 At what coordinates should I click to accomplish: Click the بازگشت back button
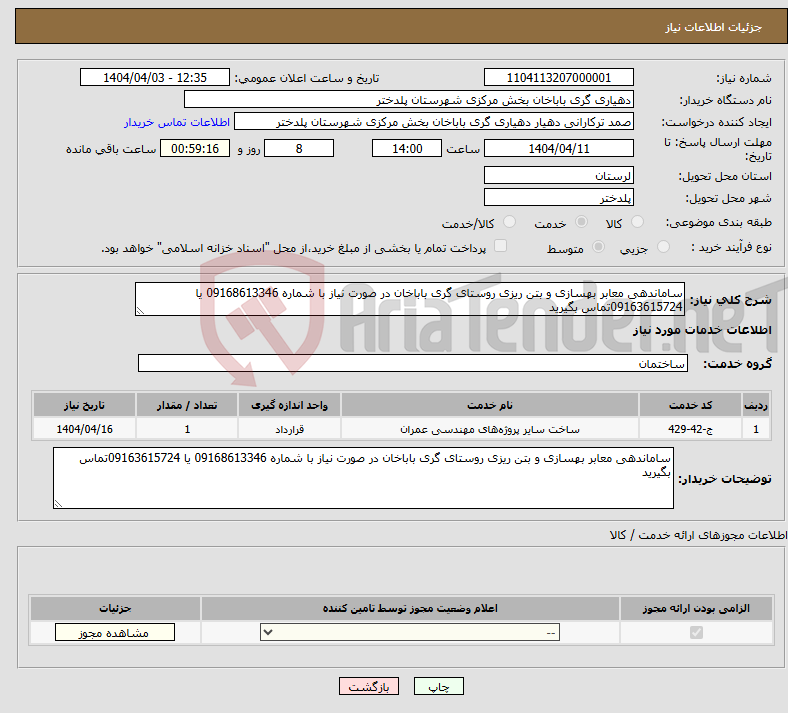(x=369, y=686)
